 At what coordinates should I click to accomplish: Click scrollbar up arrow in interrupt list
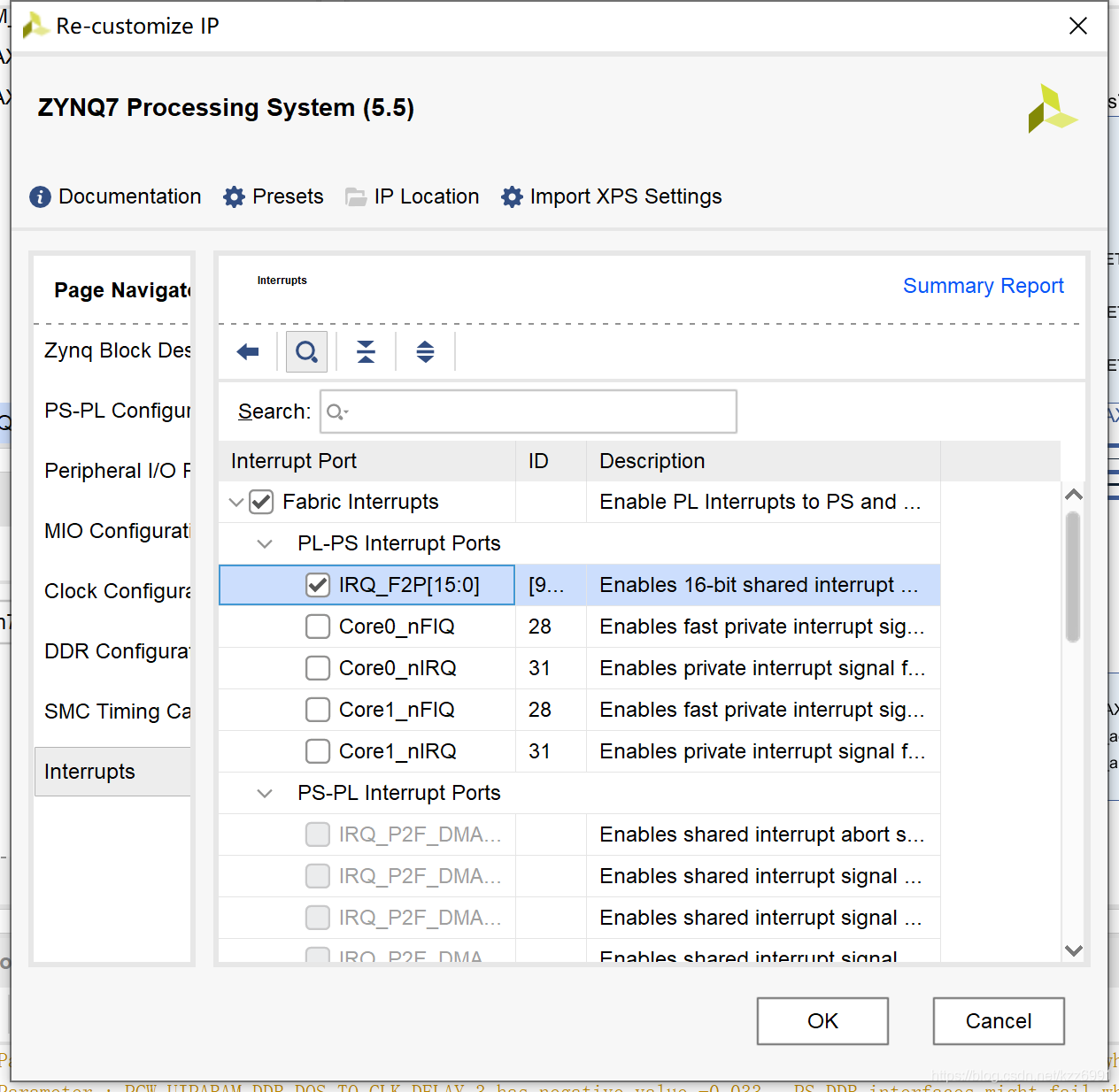(1074, 495)
